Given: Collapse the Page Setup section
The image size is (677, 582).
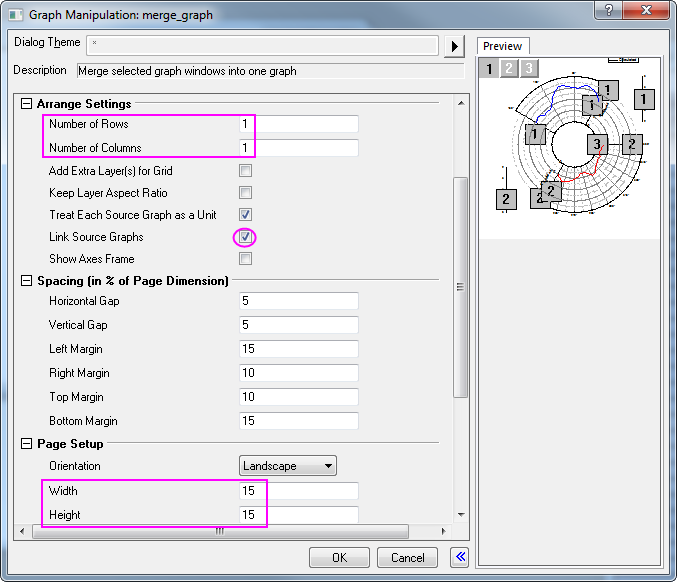Looking at the screenshot, I should click(25, 443).
